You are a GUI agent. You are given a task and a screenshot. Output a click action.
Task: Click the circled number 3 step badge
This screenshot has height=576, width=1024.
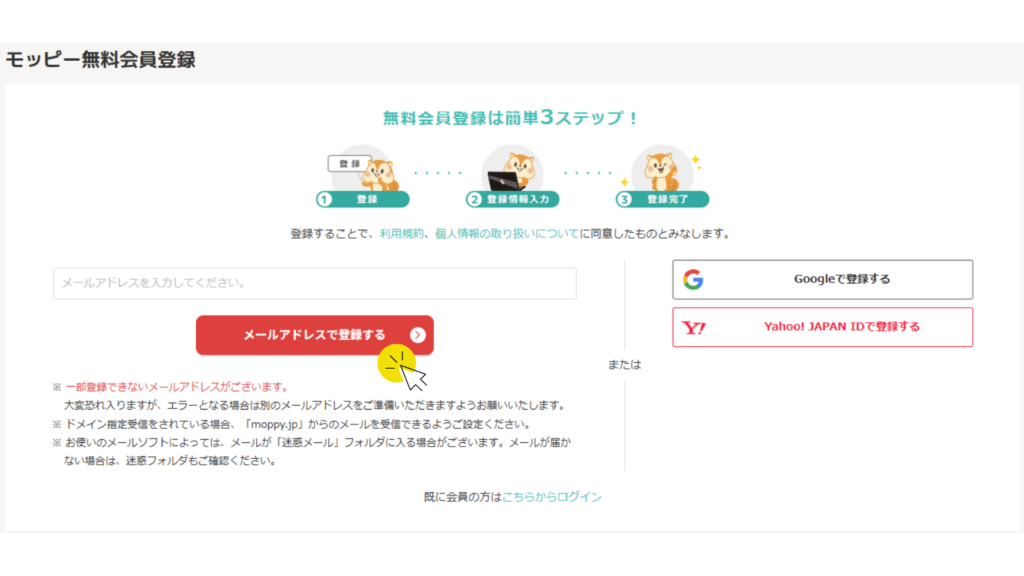pyautogui.click(x=625, y=199)
